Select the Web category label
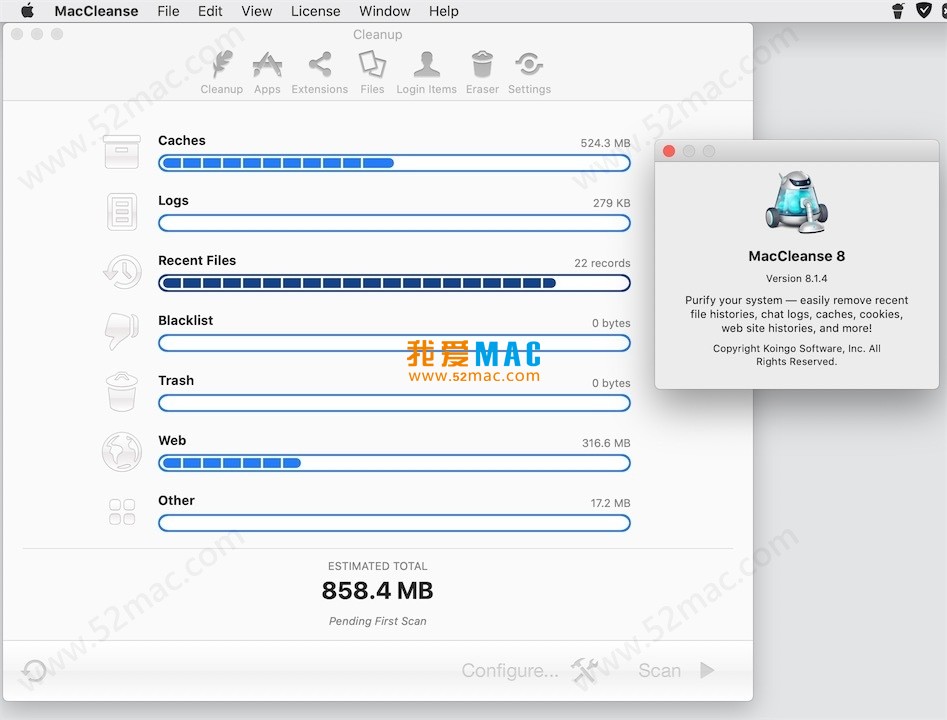Viewport: 947px width, 720px height. (172, 440)
